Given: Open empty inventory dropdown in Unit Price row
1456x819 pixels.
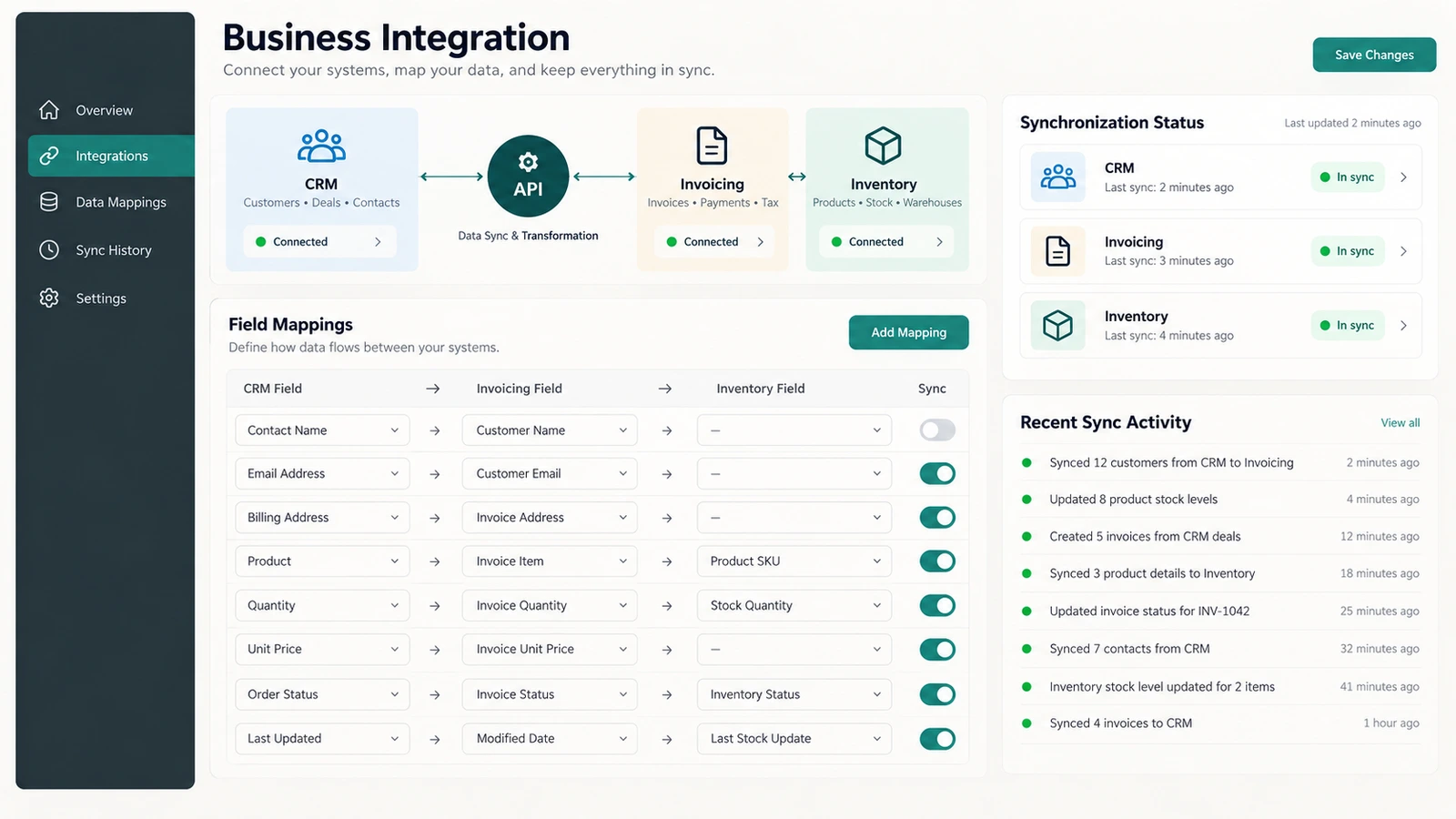Looking at the screenshot, I should 794,649.
